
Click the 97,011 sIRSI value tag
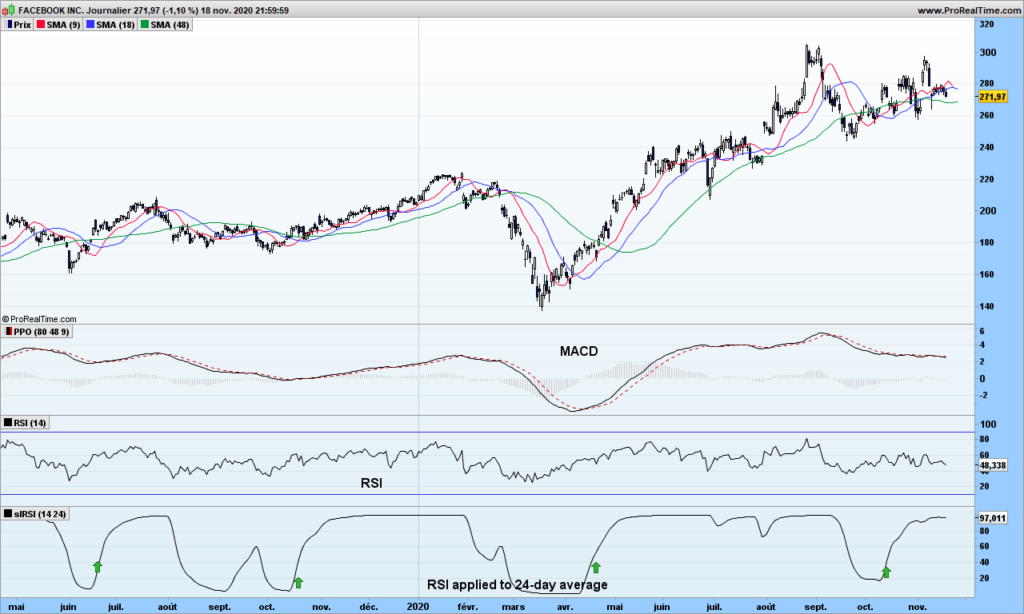pos(993,518)
